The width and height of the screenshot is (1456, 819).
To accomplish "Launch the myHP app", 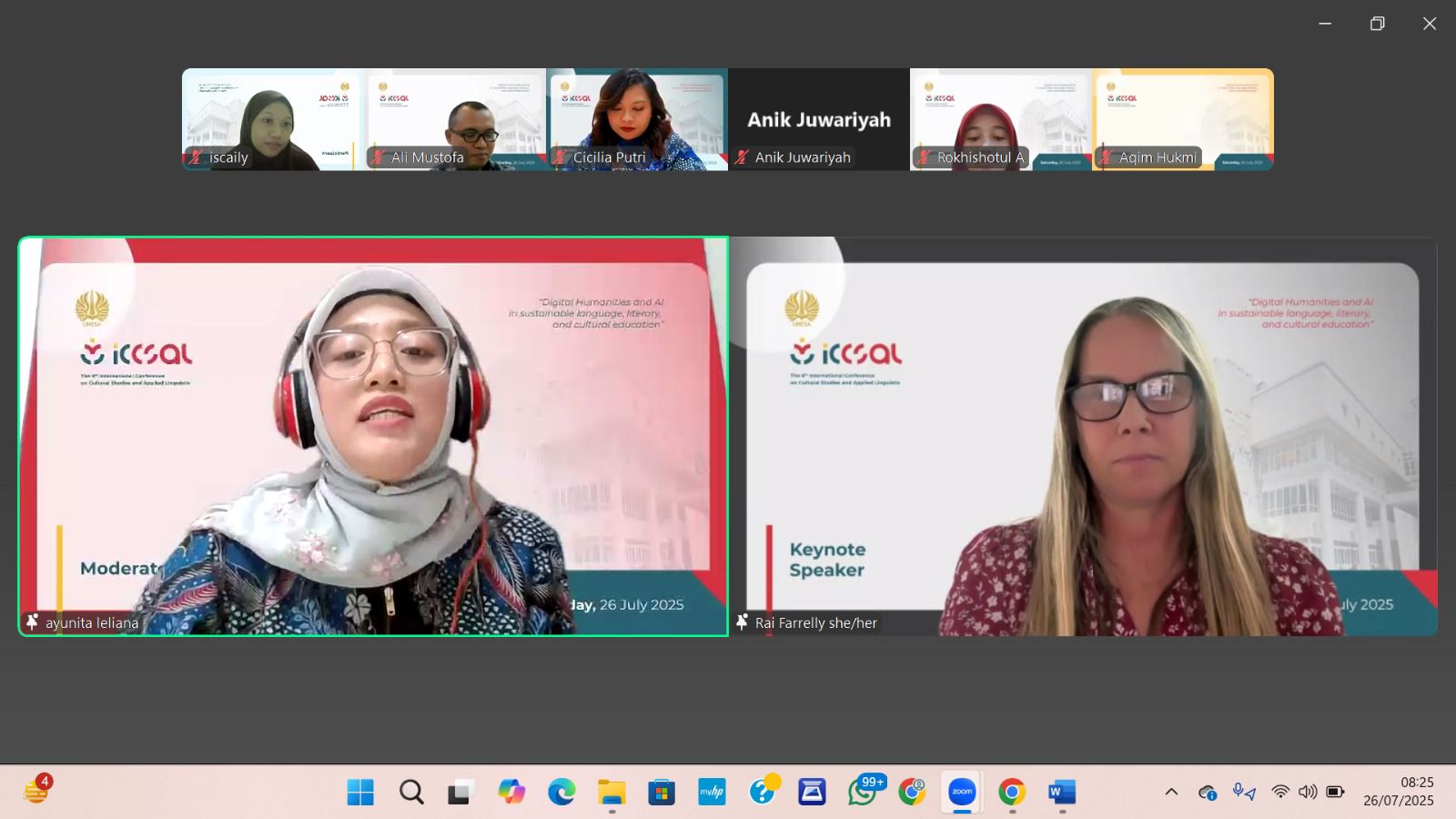I will click(x=712, y=793).
